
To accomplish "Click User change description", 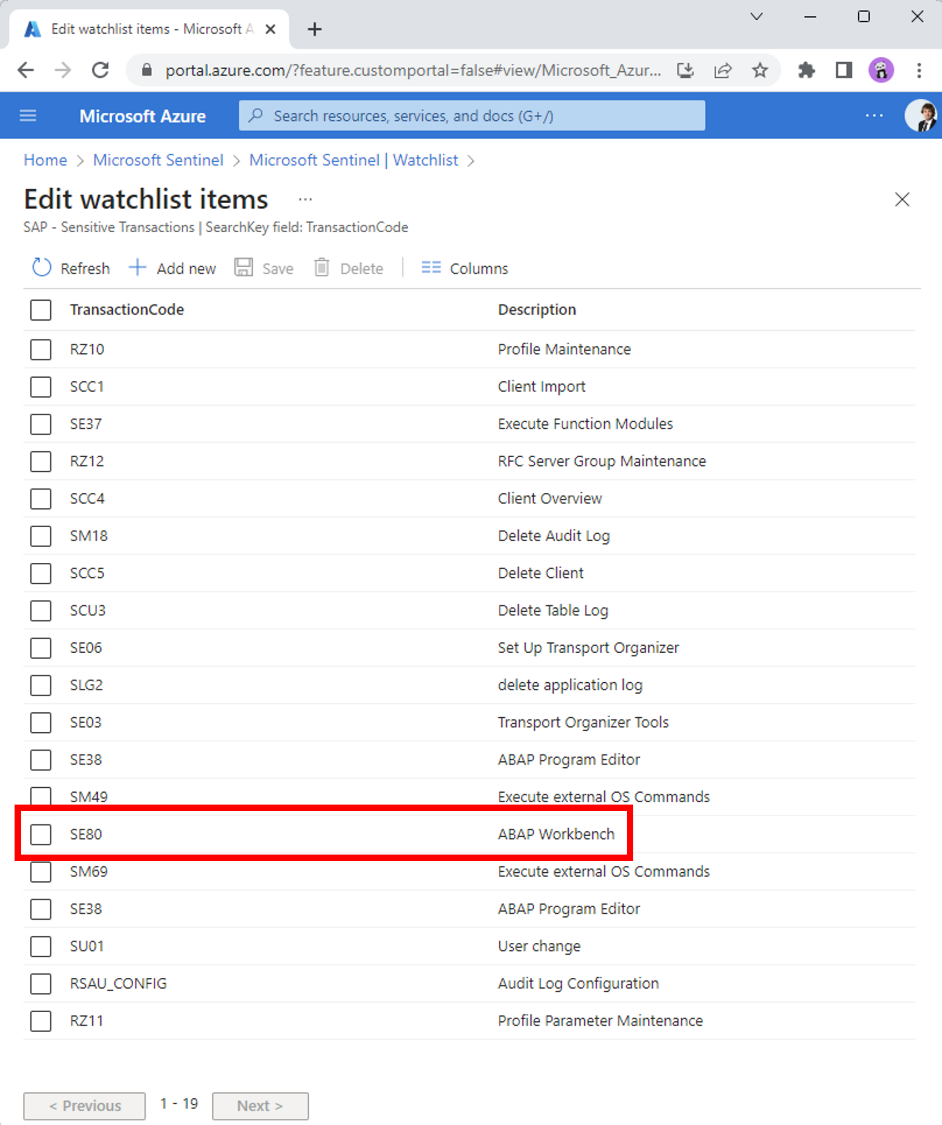I will pyautogui.click(x=539, y=946).
